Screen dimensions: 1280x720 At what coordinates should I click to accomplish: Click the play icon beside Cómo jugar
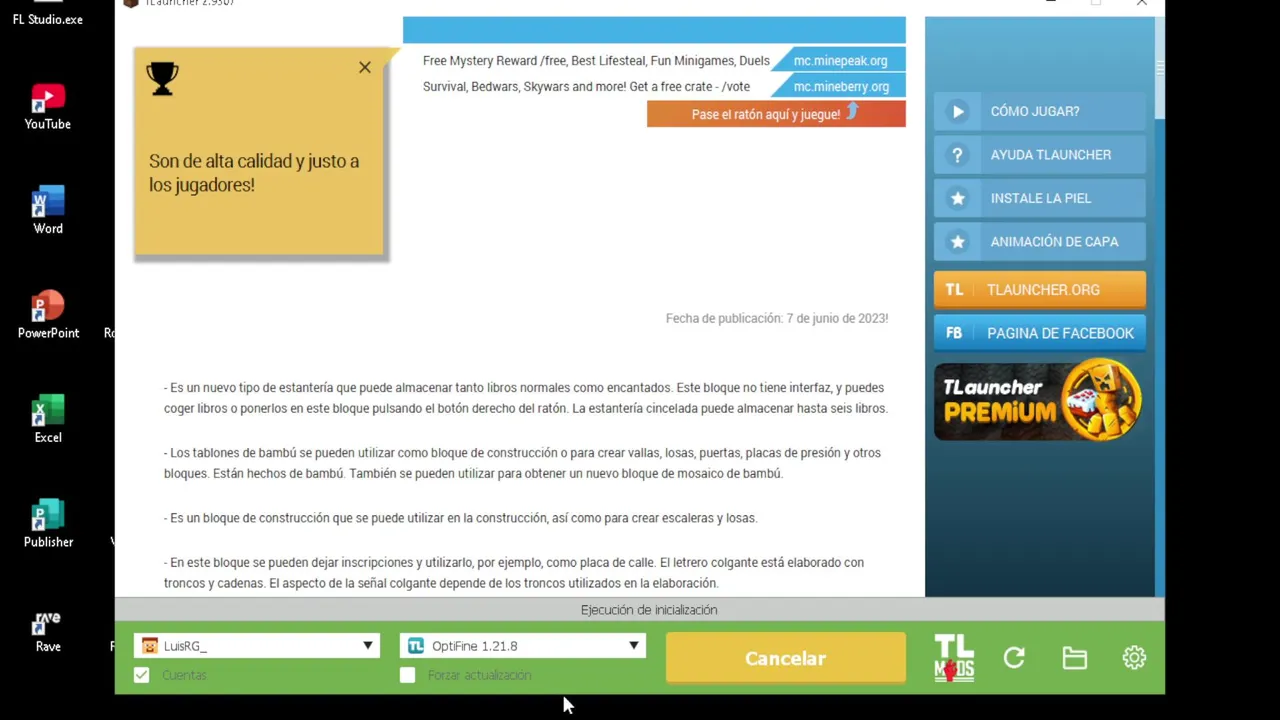coord(958,111)
